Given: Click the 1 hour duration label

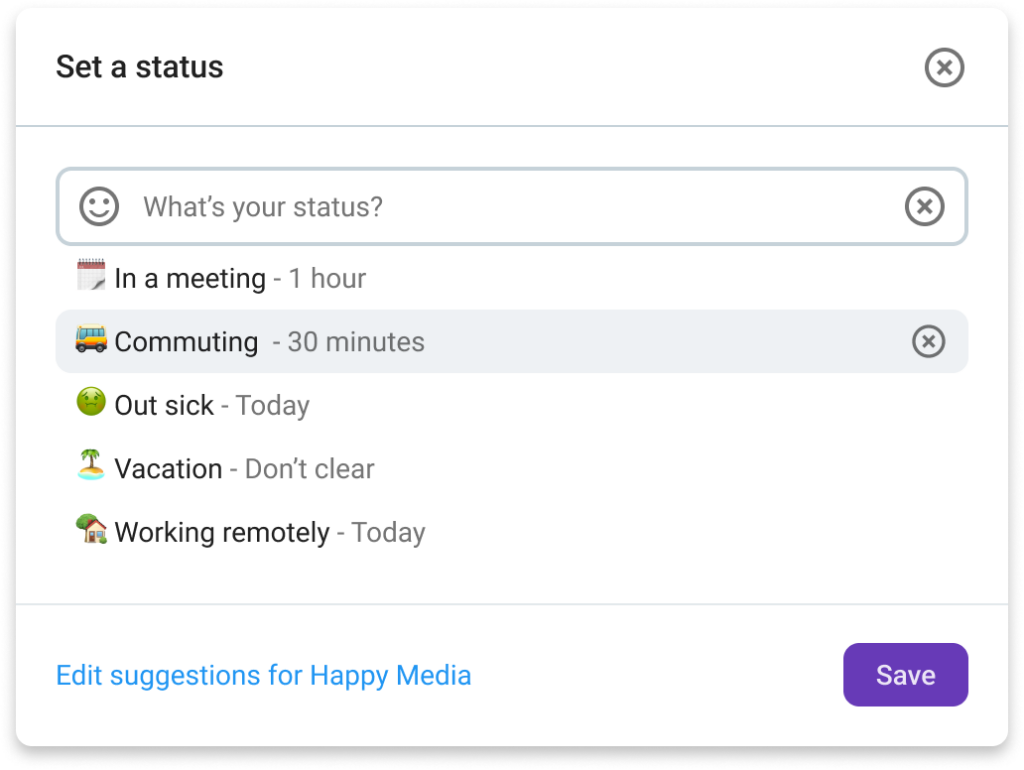Looking at the screenshot, I should (x=327, y=278).
